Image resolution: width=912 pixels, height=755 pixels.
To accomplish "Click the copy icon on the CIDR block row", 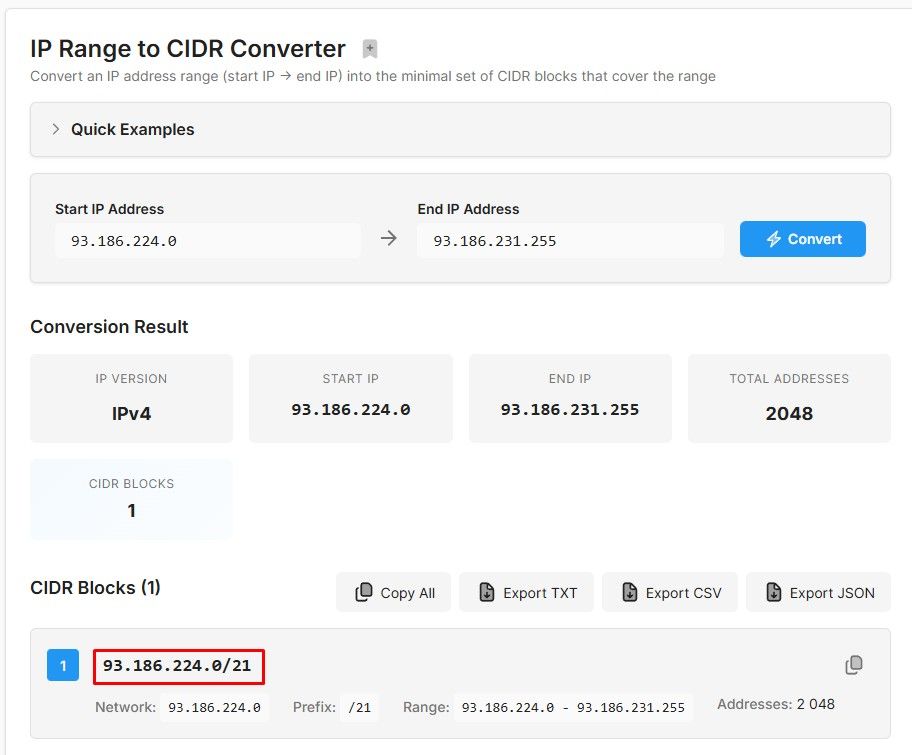I will [854, 665].
